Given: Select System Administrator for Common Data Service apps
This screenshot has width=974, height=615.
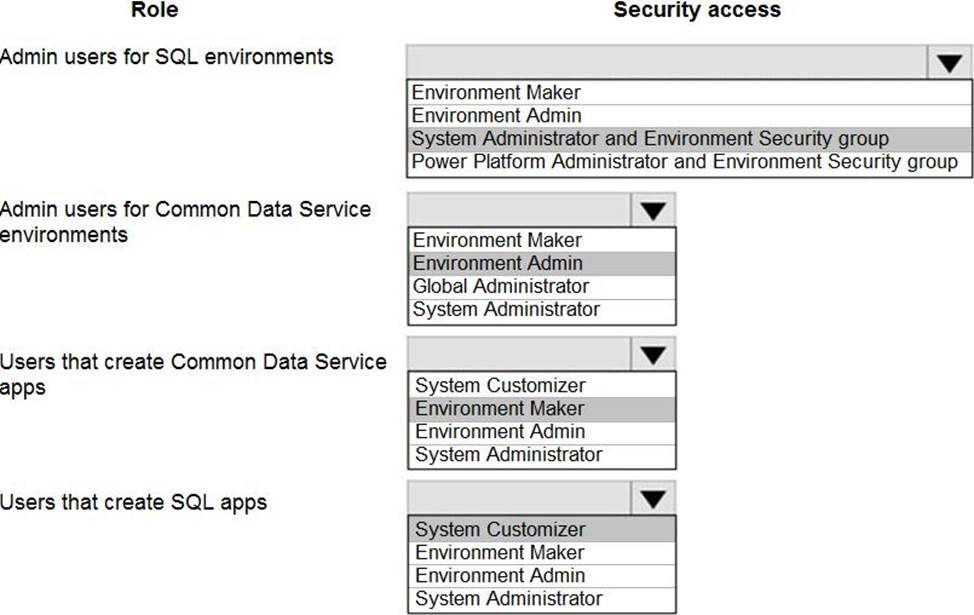Looking at the screenshot, I should click(508, 454).
